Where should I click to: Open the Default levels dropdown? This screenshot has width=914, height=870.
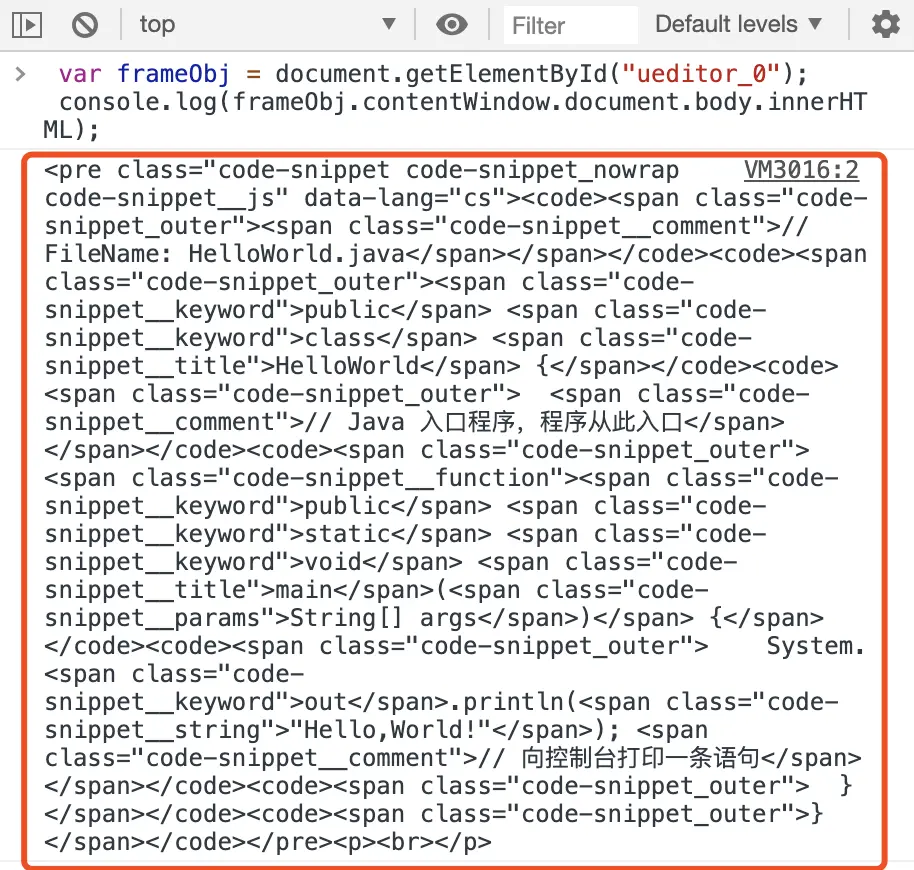(x=739, y=24)
